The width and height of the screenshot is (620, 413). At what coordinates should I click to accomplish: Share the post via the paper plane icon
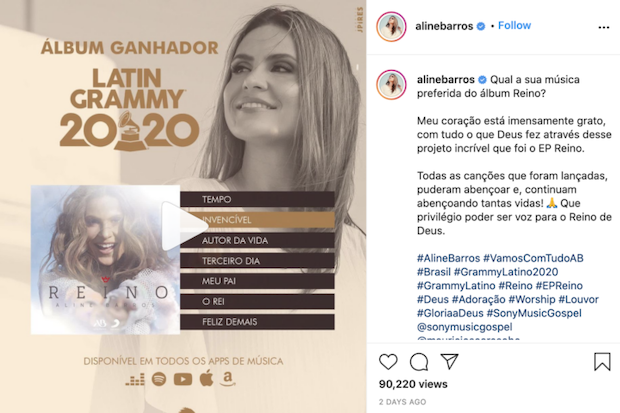[450, 361]
